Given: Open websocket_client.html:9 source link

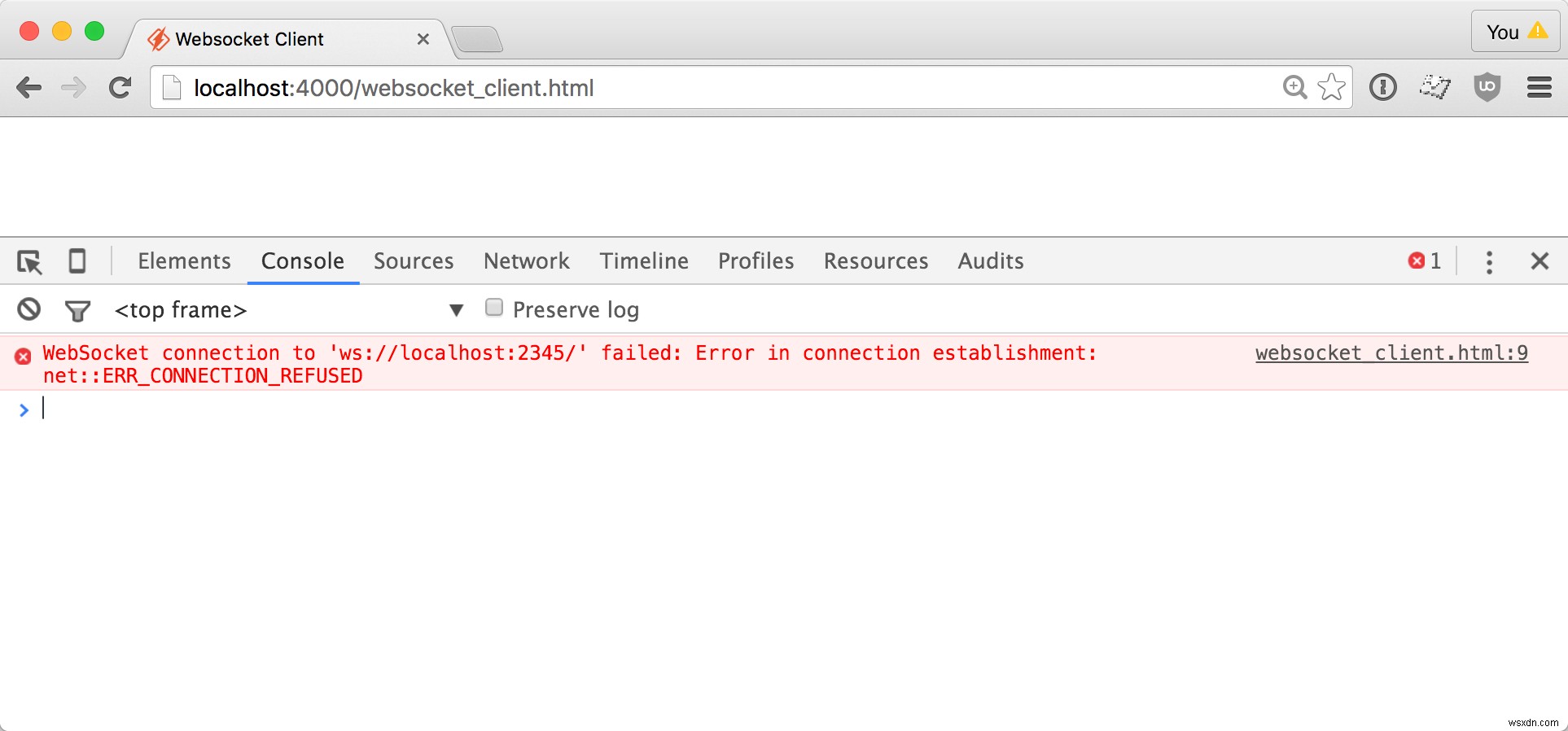Looking at the screenshot, I should [1391, 353].
